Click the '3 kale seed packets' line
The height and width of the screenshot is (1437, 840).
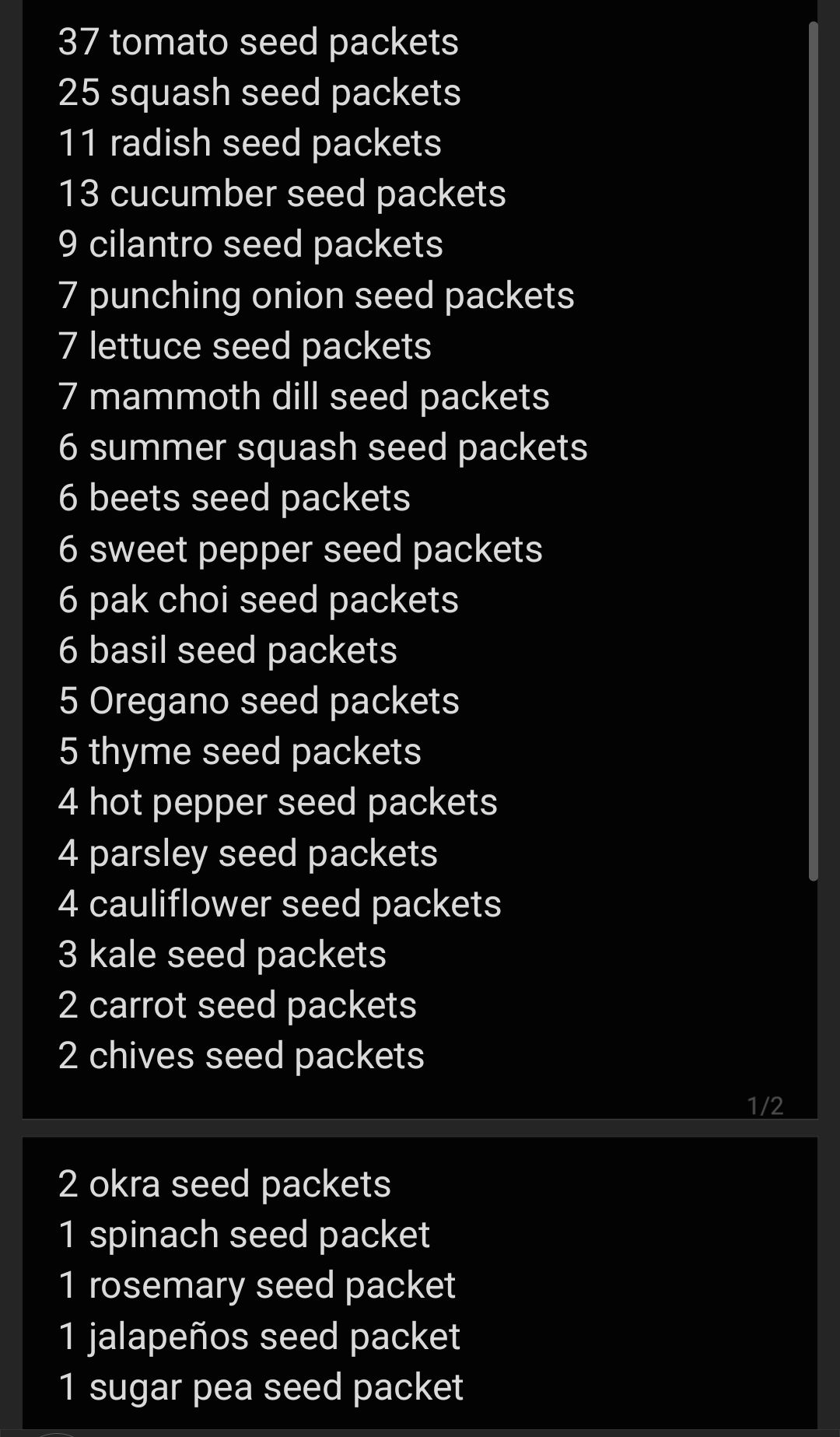pos(222,955)
